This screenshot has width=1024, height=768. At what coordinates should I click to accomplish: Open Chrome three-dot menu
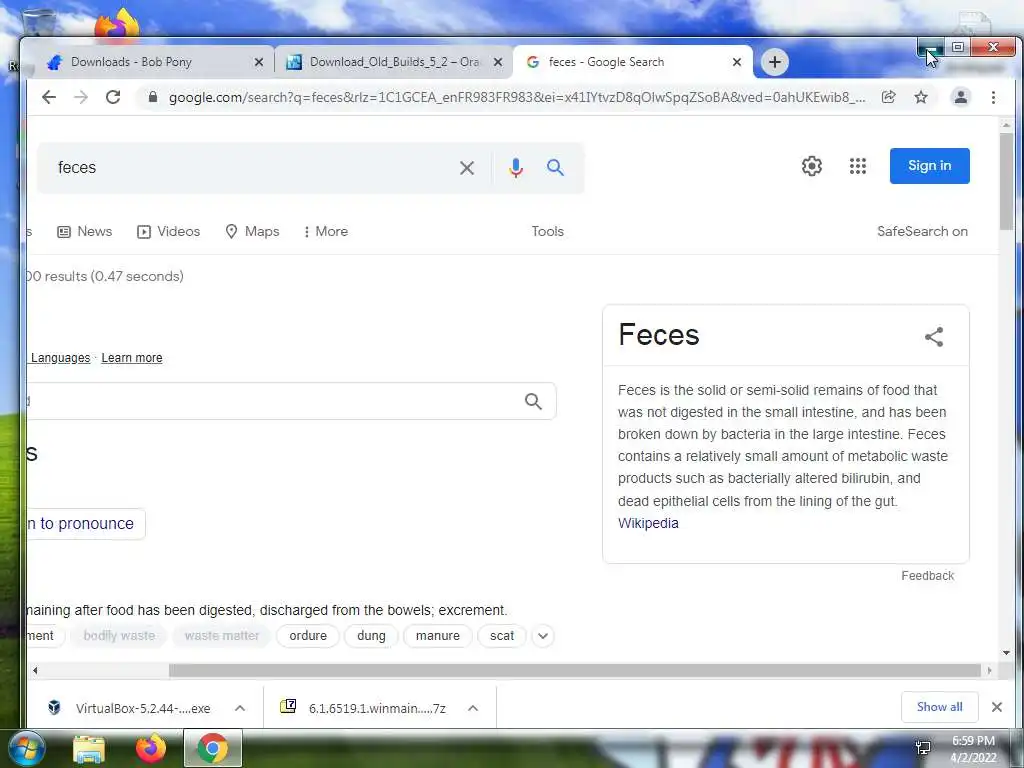[x=993, y=97]
